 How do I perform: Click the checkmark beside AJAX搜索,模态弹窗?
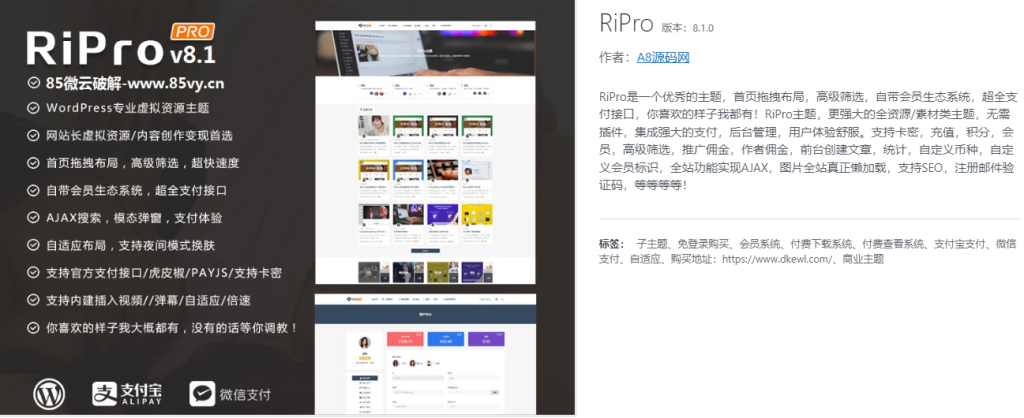[33, 217]
